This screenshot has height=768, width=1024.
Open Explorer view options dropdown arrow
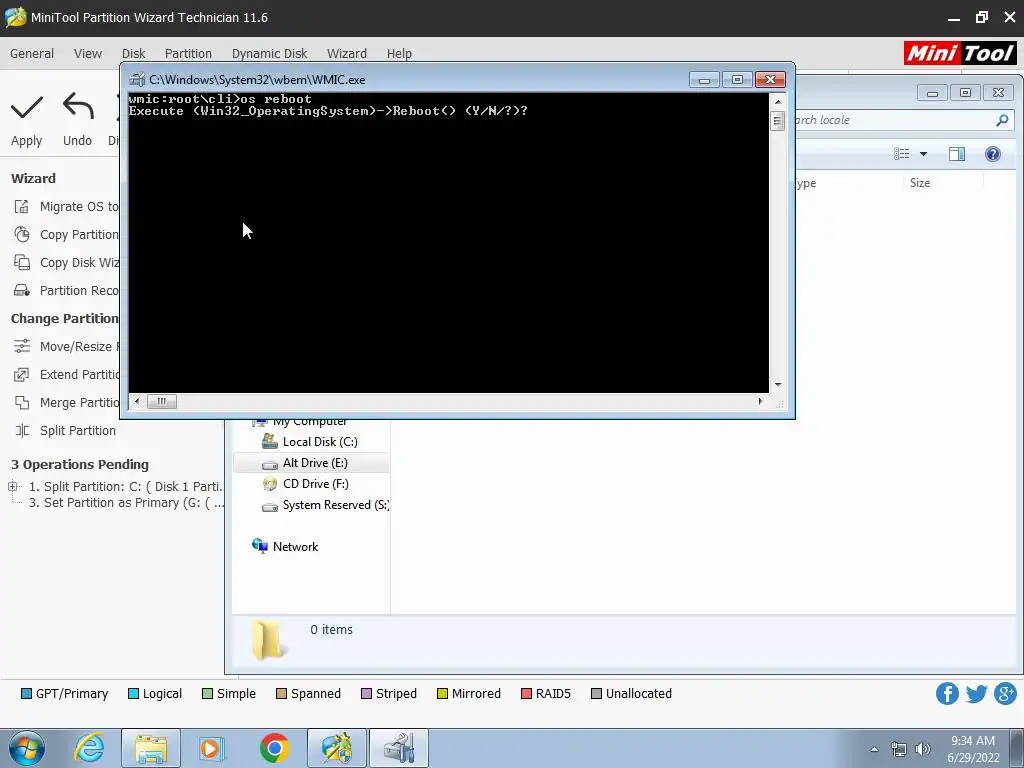[923, 154]
